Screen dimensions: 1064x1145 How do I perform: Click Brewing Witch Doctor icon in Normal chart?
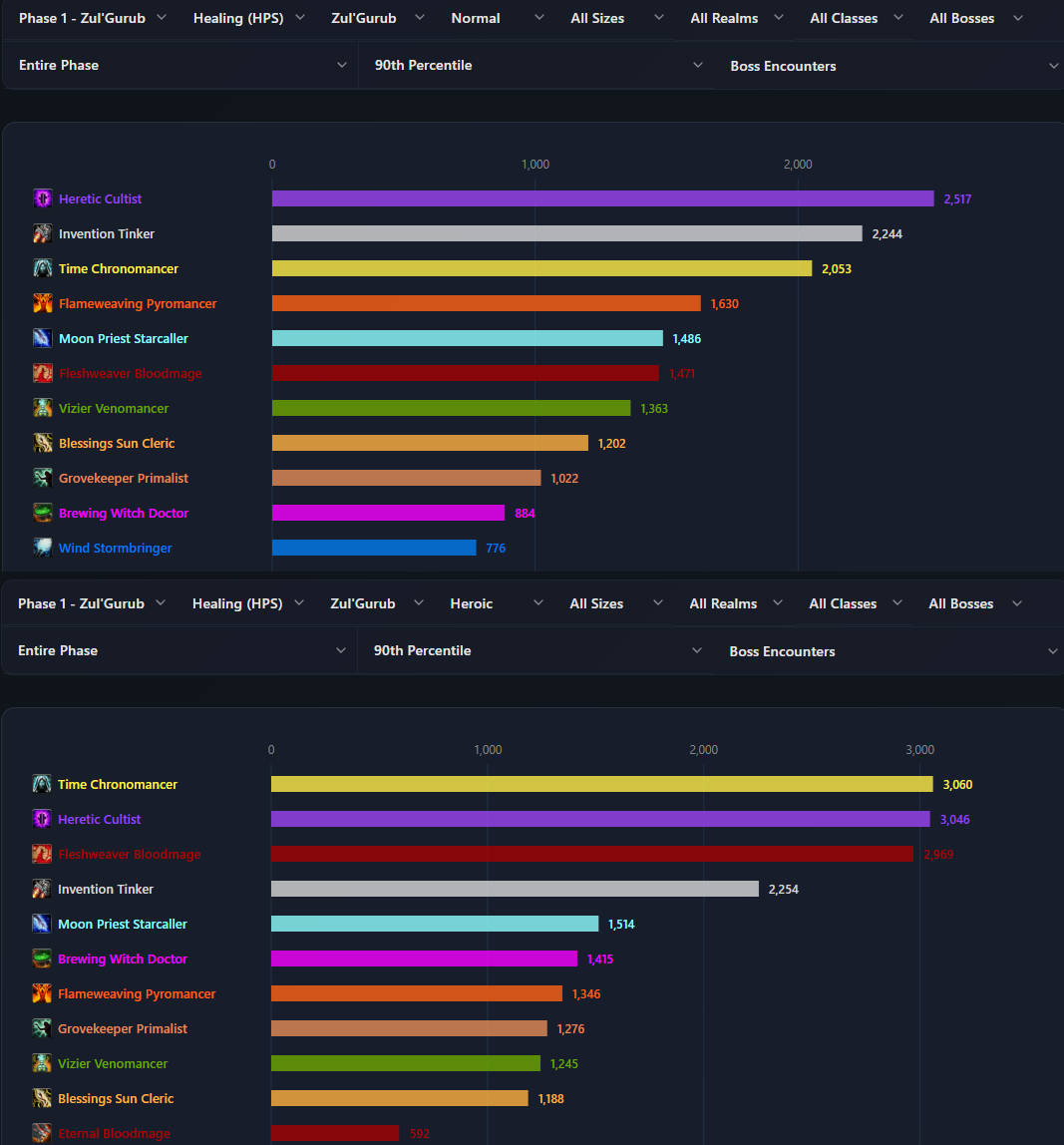click(42, 513)
